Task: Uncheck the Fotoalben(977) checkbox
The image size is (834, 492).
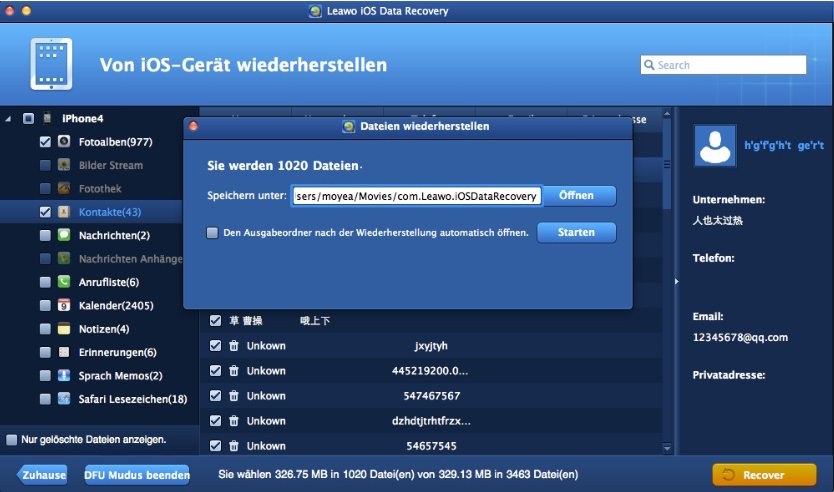Action: [45, 141]
